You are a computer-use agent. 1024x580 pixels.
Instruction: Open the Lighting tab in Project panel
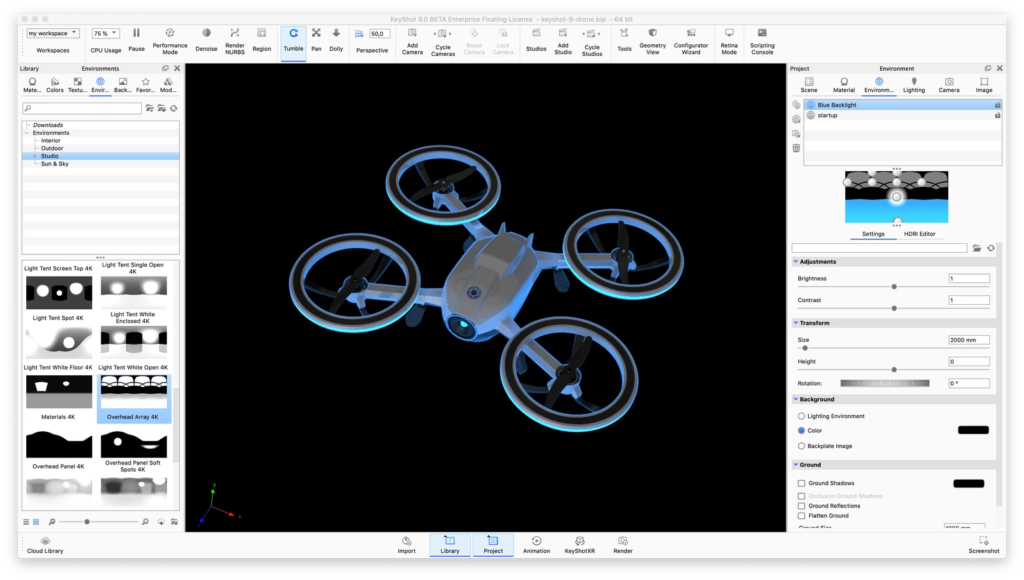click(914, 85)
